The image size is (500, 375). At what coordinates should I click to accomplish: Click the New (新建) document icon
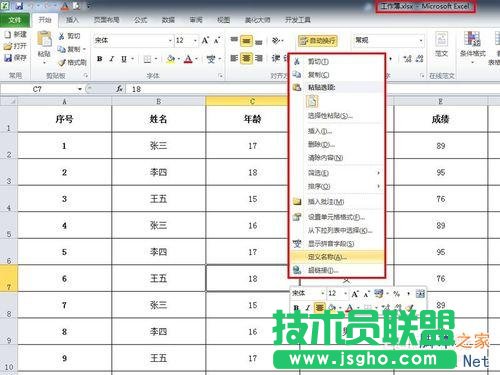coord(8,35)
